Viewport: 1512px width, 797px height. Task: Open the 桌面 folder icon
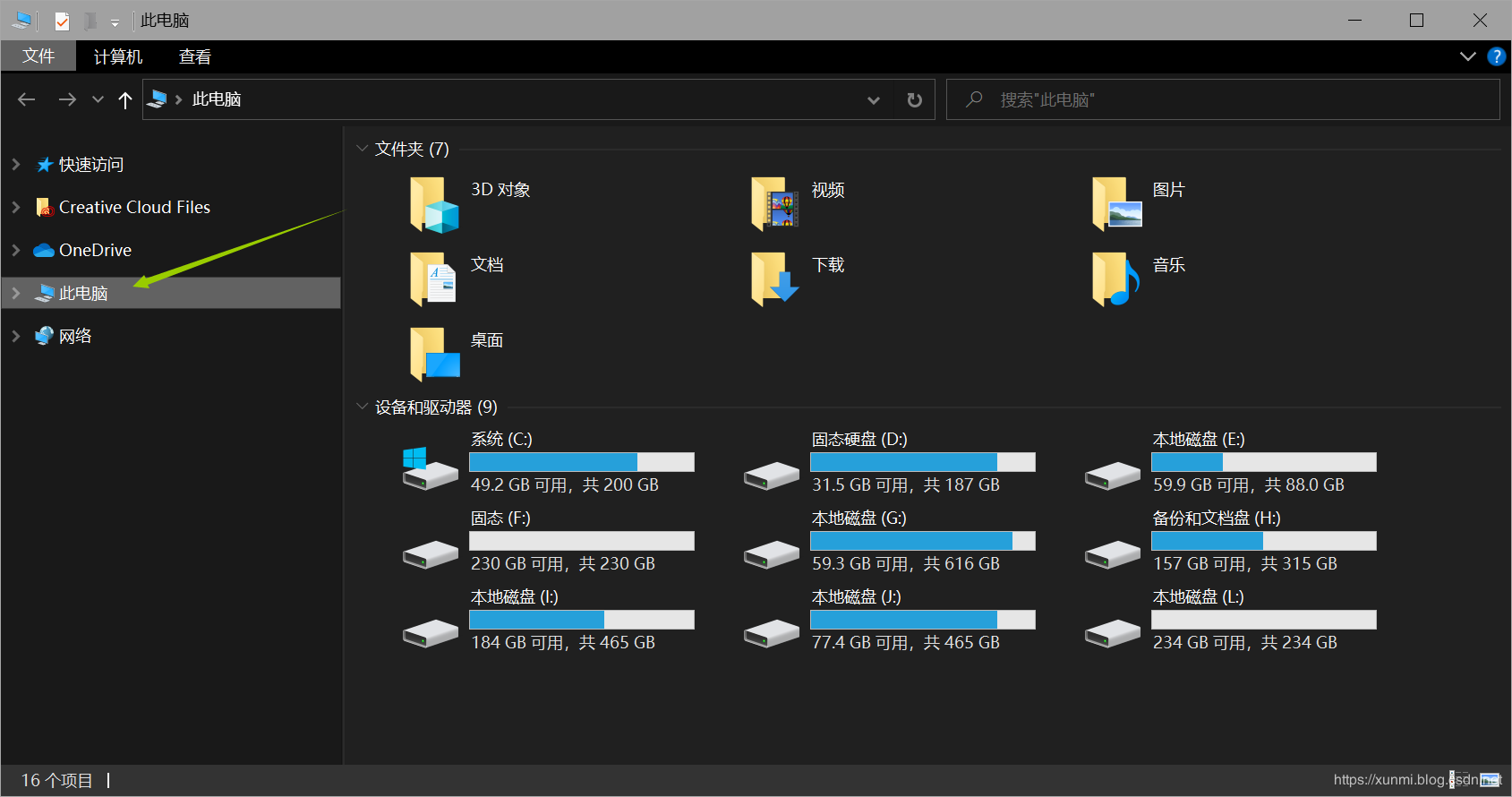tap(434, 355)
